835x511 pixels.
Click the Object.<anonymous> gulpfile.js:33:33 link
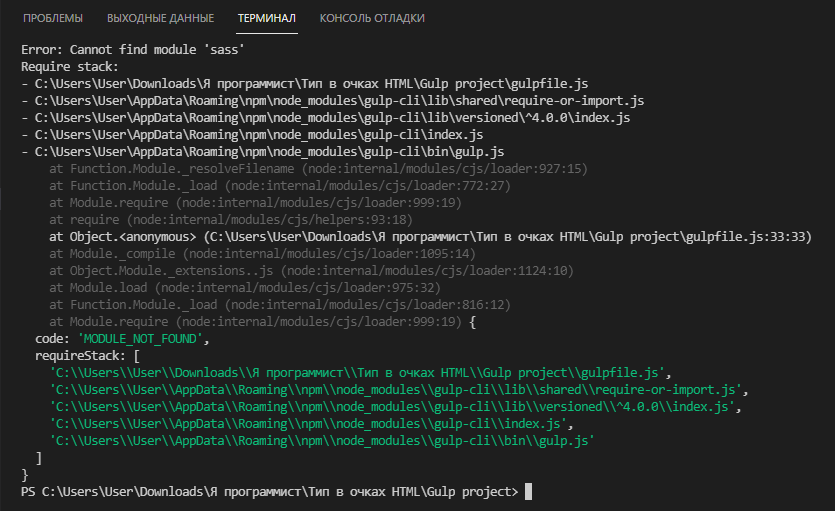coord(430,237)
